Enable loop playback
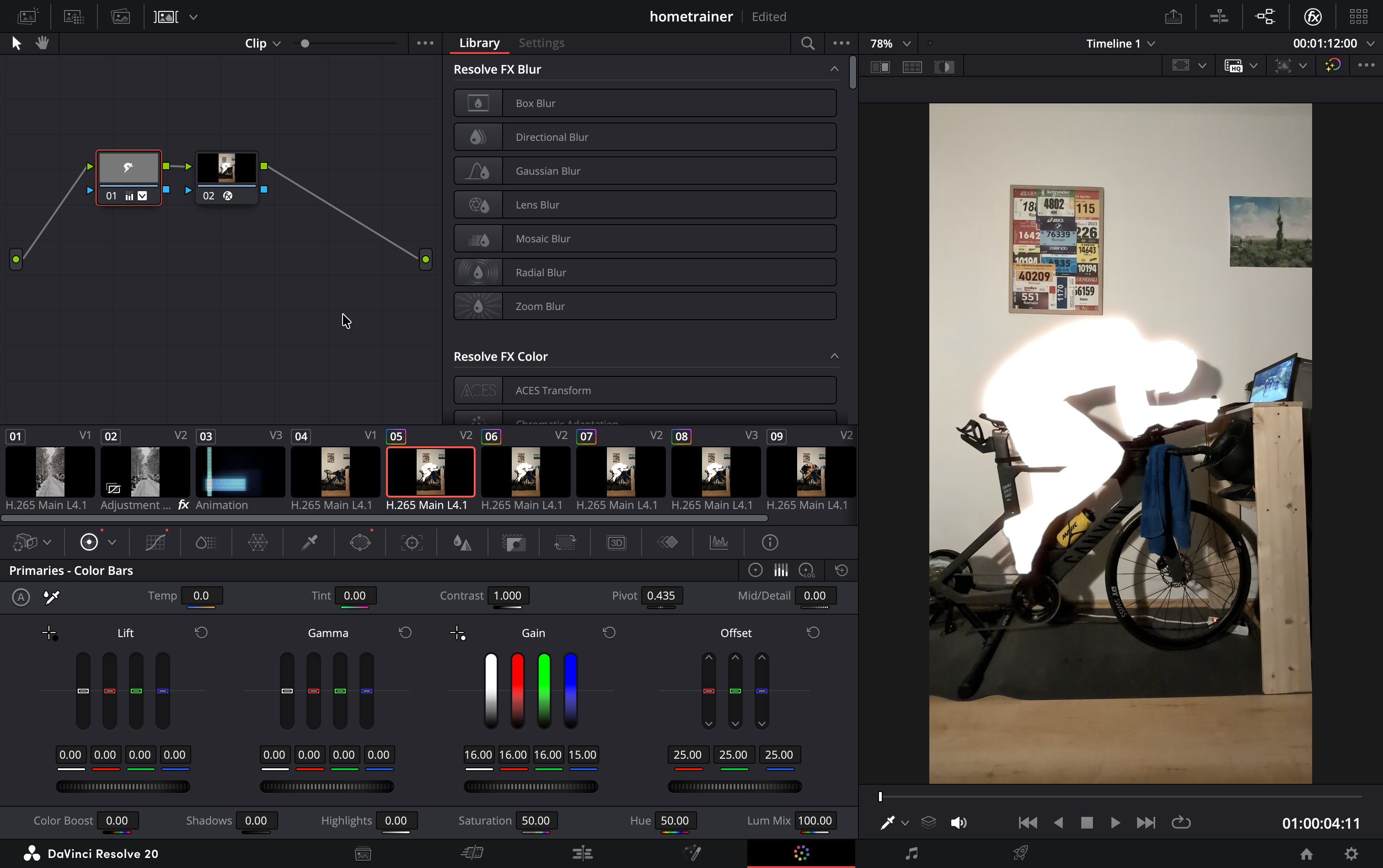The image size is (1383, 868). (x=1181, y=822)
